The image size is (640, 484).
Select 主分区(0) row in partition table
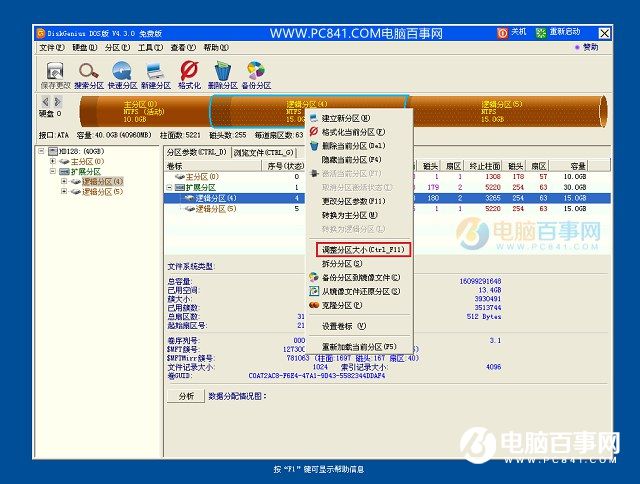click(x=387, y=177)
